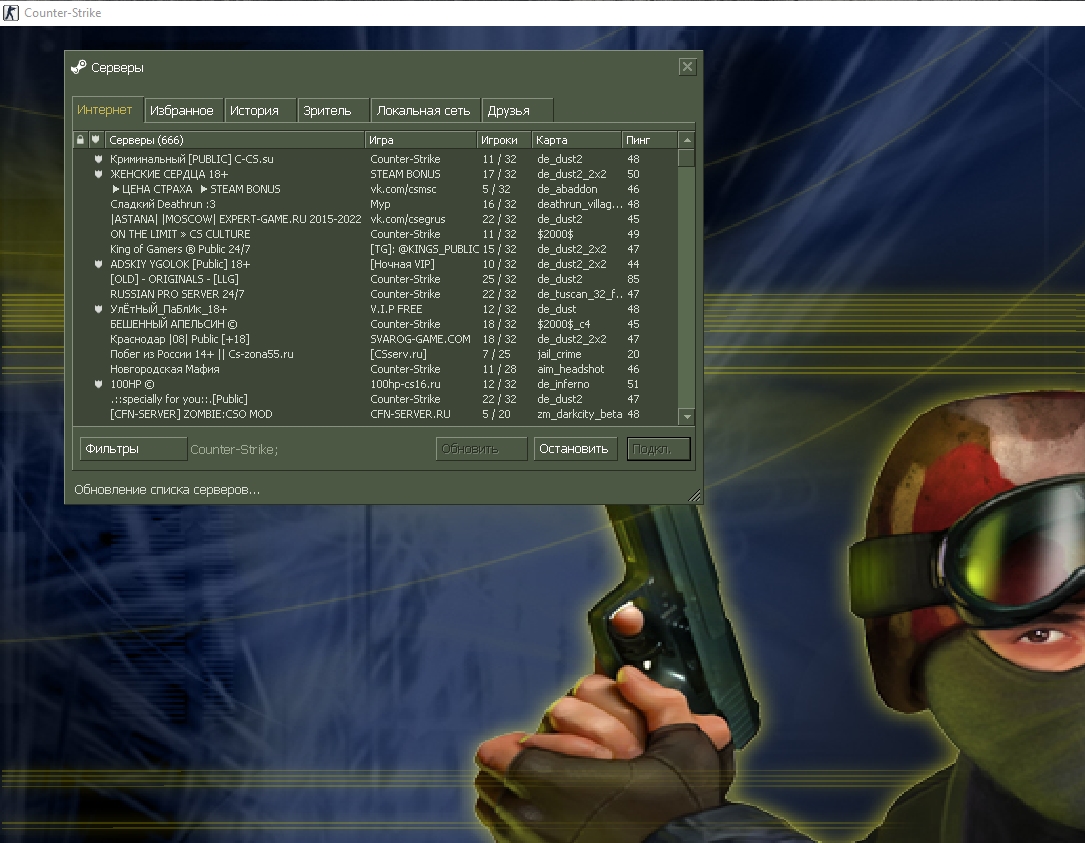This screenshot has height=843, width=1085.
Task: Select server ON THE LIMIT » CS CULTURE
Action: pyautogui.click(x=375, y=234)
